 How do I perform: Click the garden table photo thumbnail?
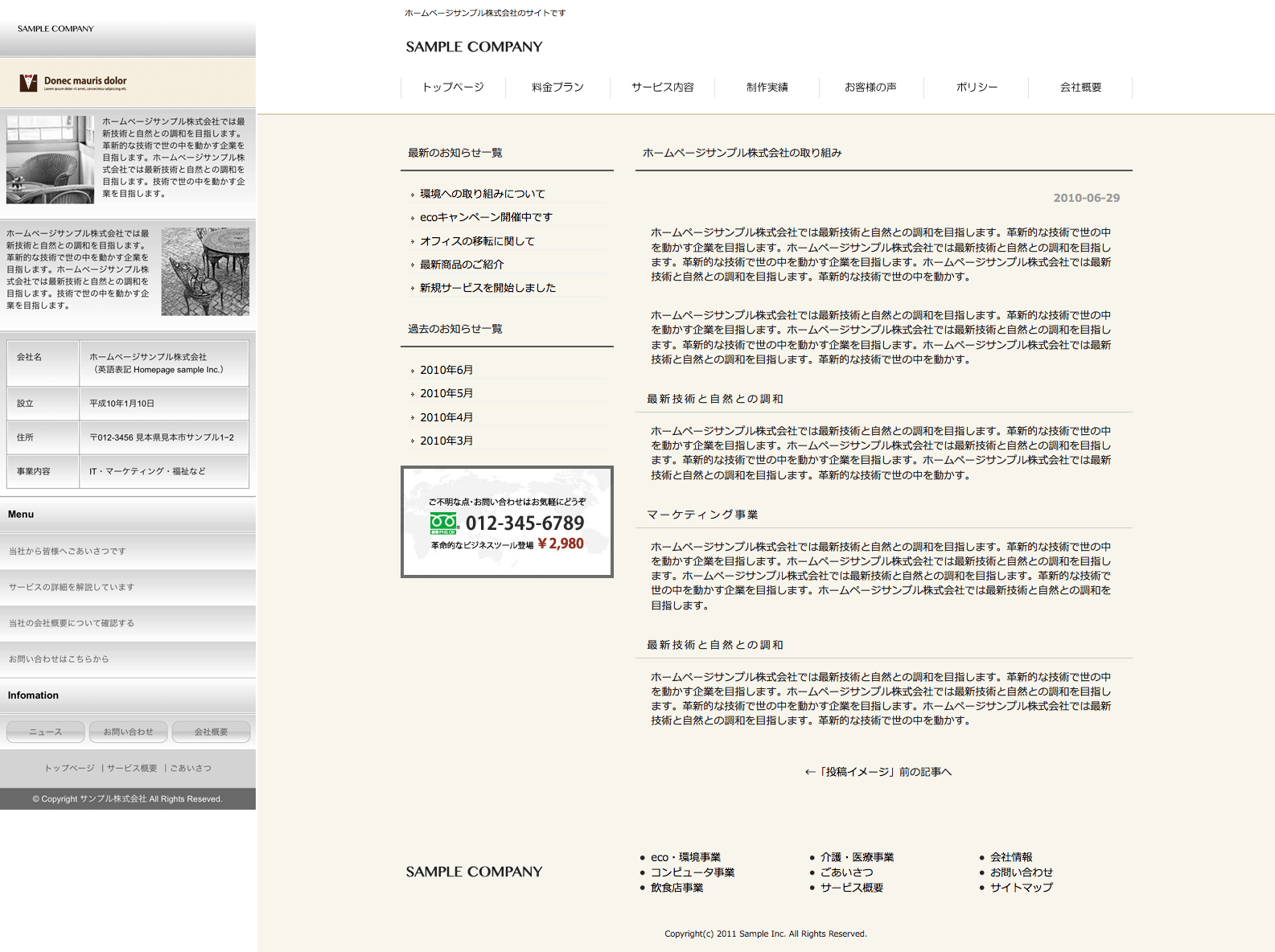pos(205,271)
